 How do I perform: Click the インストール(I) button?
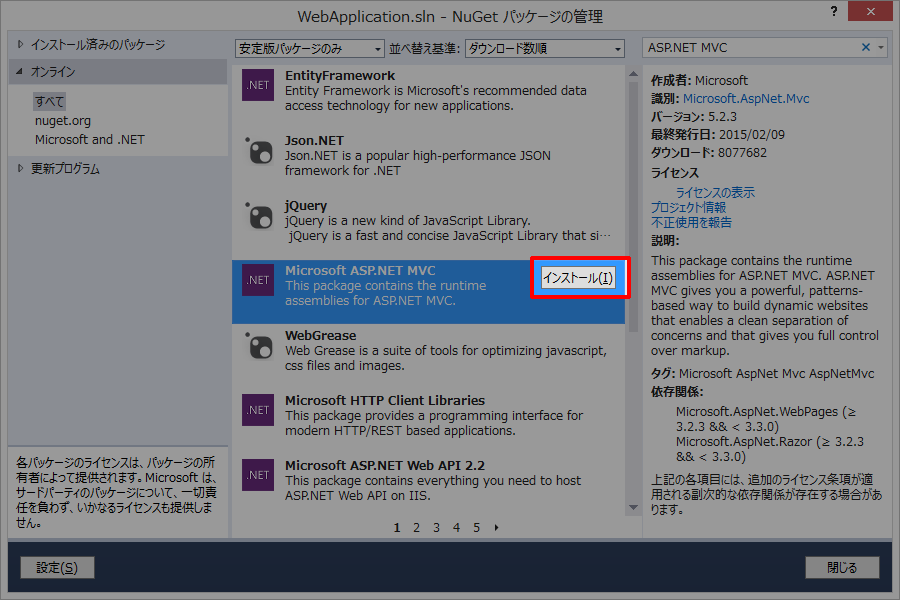(x=579, y=278)
